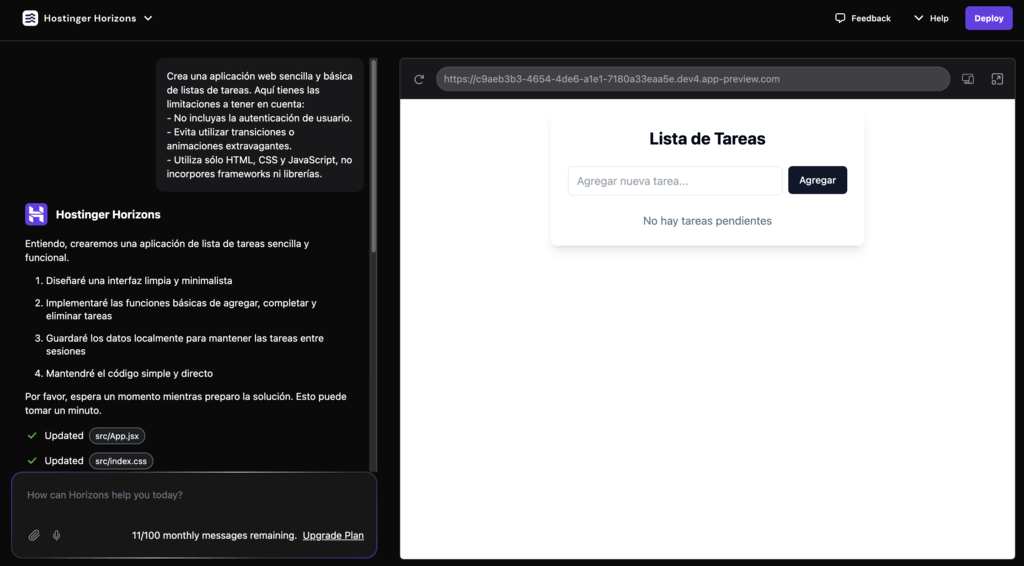Viewport: 1024px width, 566px height.
Task: Click the Feedback menu label
Action: (870, 18)
